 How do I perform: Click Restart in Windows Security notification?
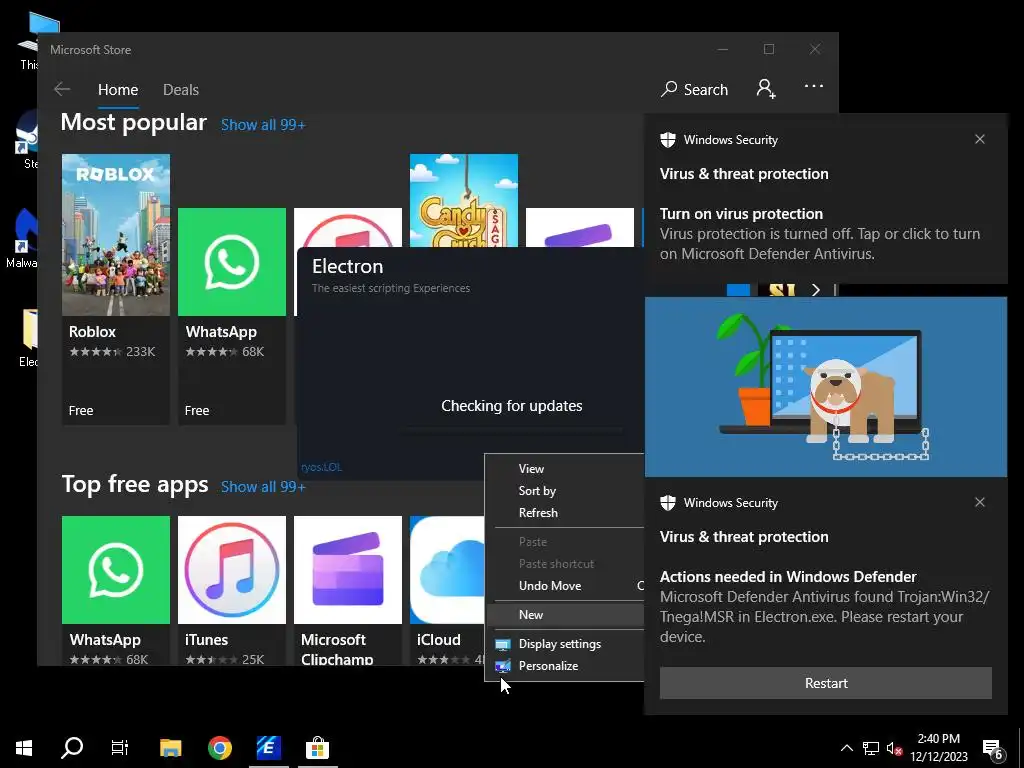pyautogui.click(x=825, y=683)
